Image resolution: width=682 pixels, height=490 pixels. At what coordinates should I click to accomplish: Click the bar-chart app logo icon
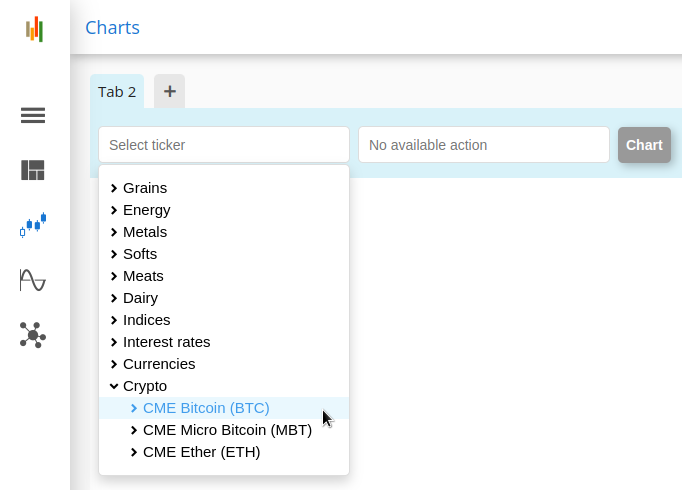pyautogui.click(x=34, y=29)
